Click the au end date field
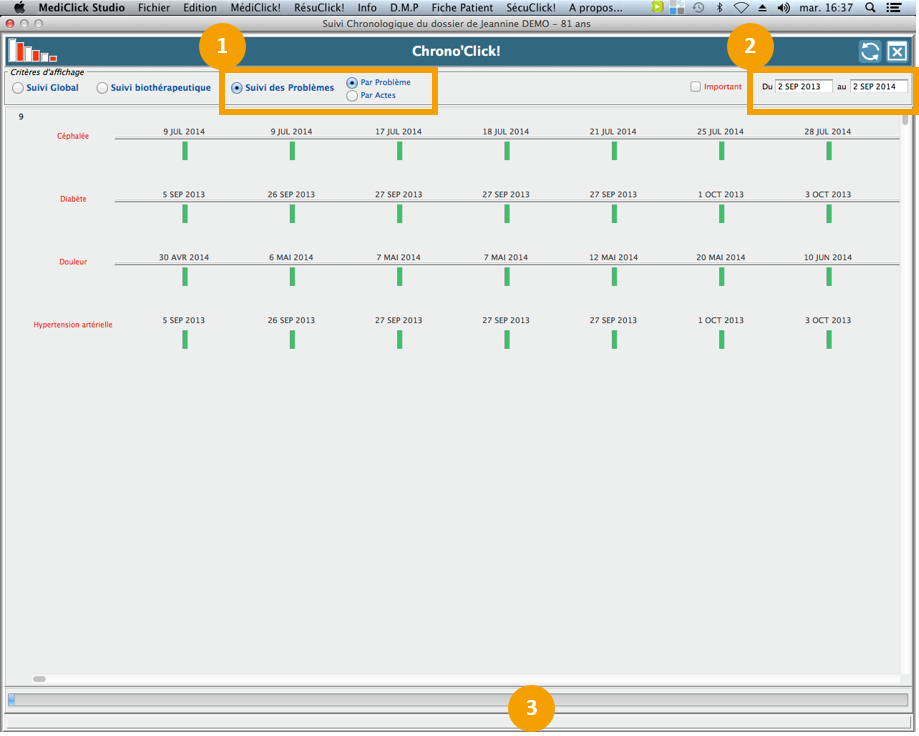Viewport: 919px width, 736px height. coord(878,87)
